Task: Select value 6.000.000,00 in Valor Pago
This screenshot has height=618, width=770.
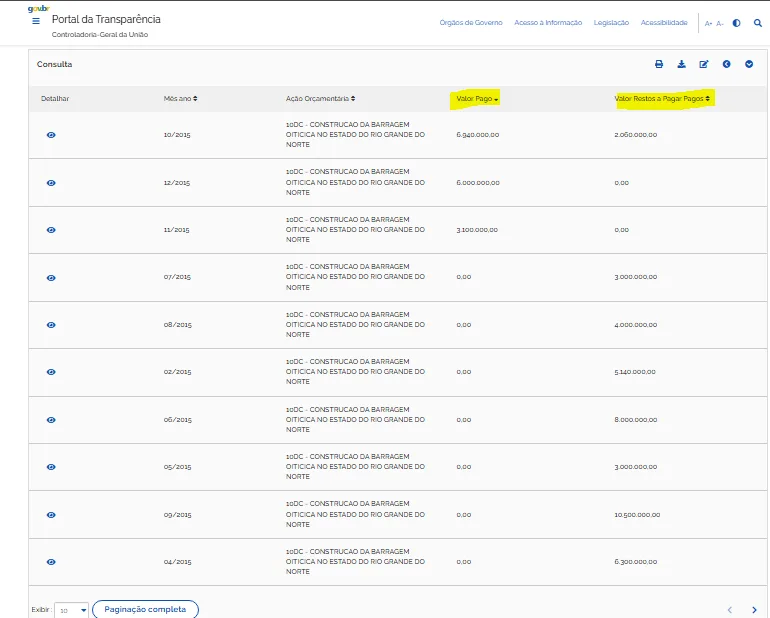Action: (x=478, y=183)
